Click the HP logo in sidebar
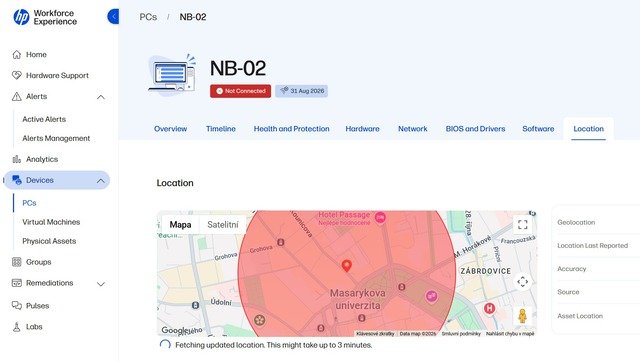The image size is (640, 362). point(21,17)
